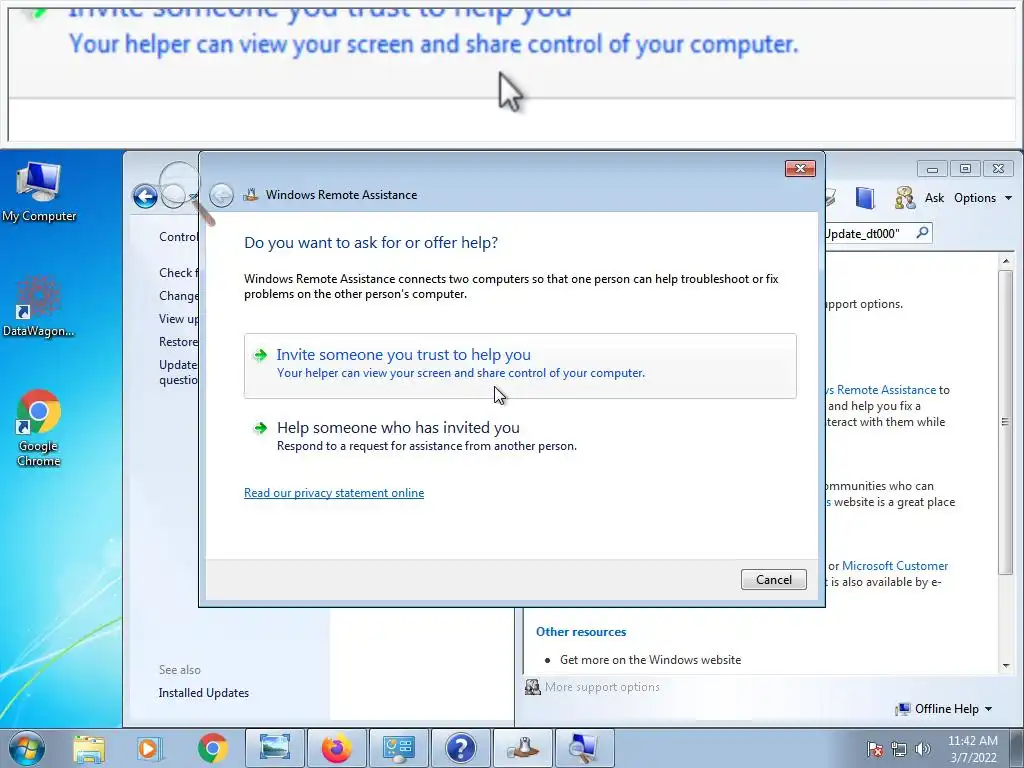The height and width of the screenshot is (768, 1024).
Task: Switch to Remote Assistance taskbar item
Action: point(522,748)
